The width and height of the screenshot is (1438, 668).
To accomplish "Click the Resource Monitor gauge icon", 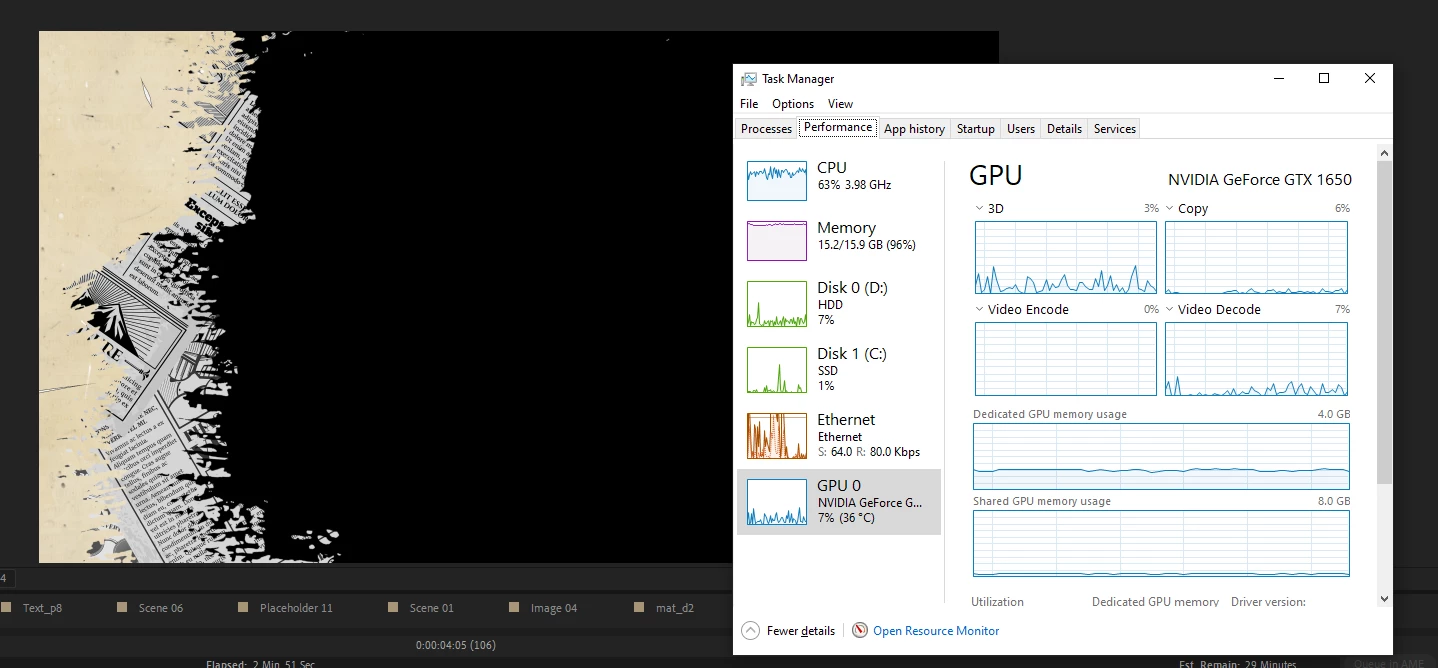I will click(860, 631).
